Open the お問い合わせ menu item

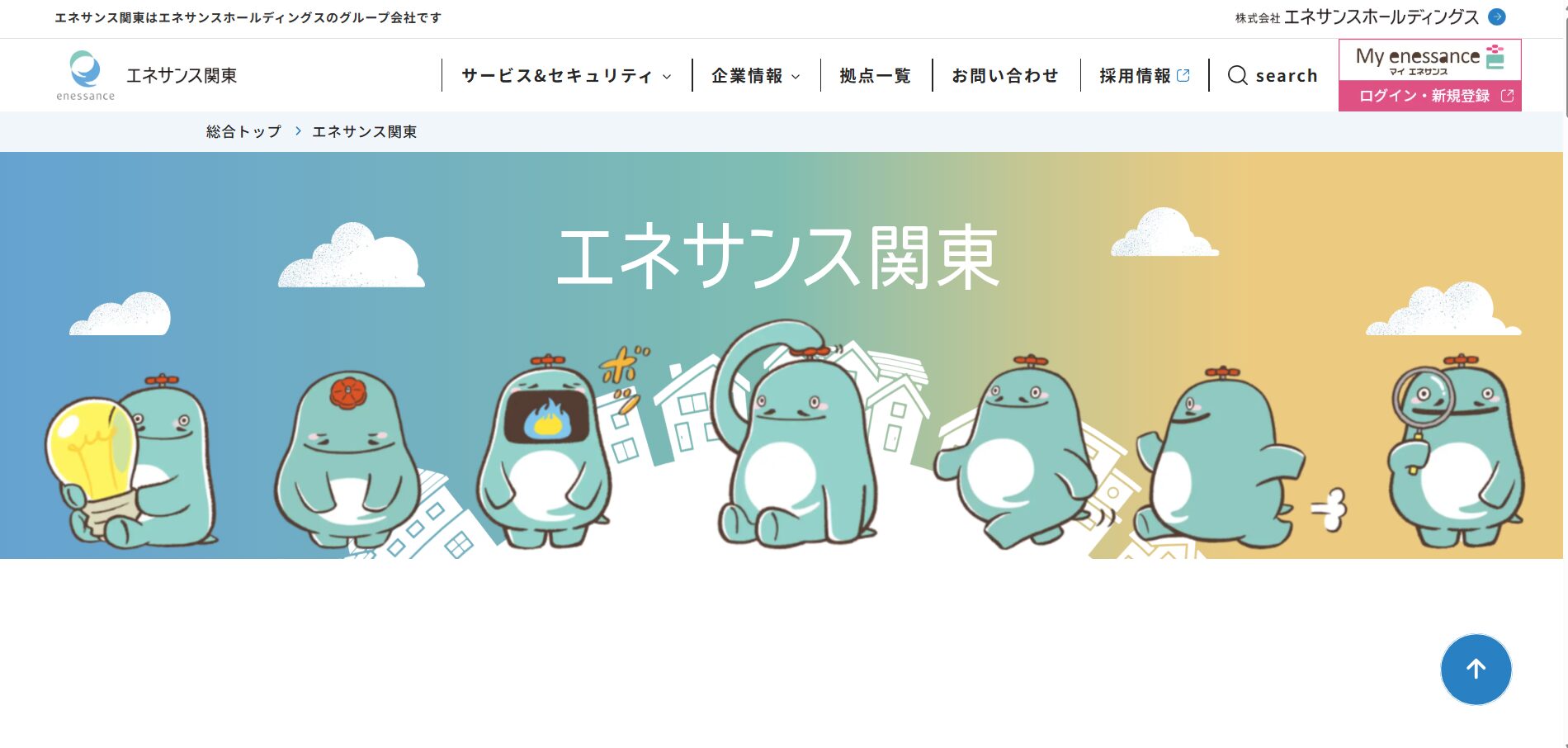click(x=1005, y=76)
